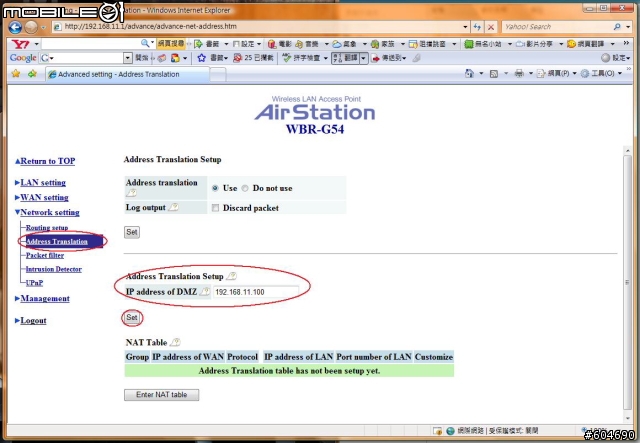Screen dimensions: 640x443
Task: Click the Yahoo toolbar search input
Action: tap(91, 44)
